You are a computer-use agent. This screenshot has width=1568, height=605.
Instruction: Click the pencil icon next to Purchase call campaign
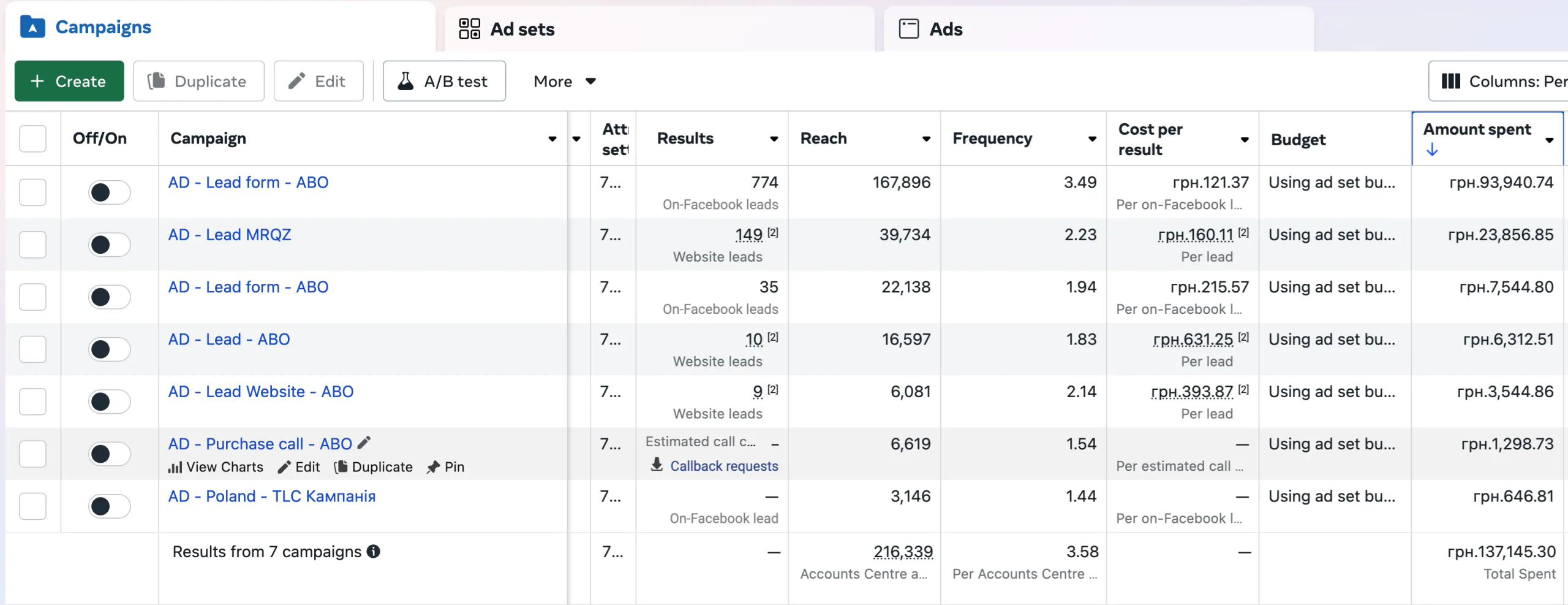tap(364, 443)
